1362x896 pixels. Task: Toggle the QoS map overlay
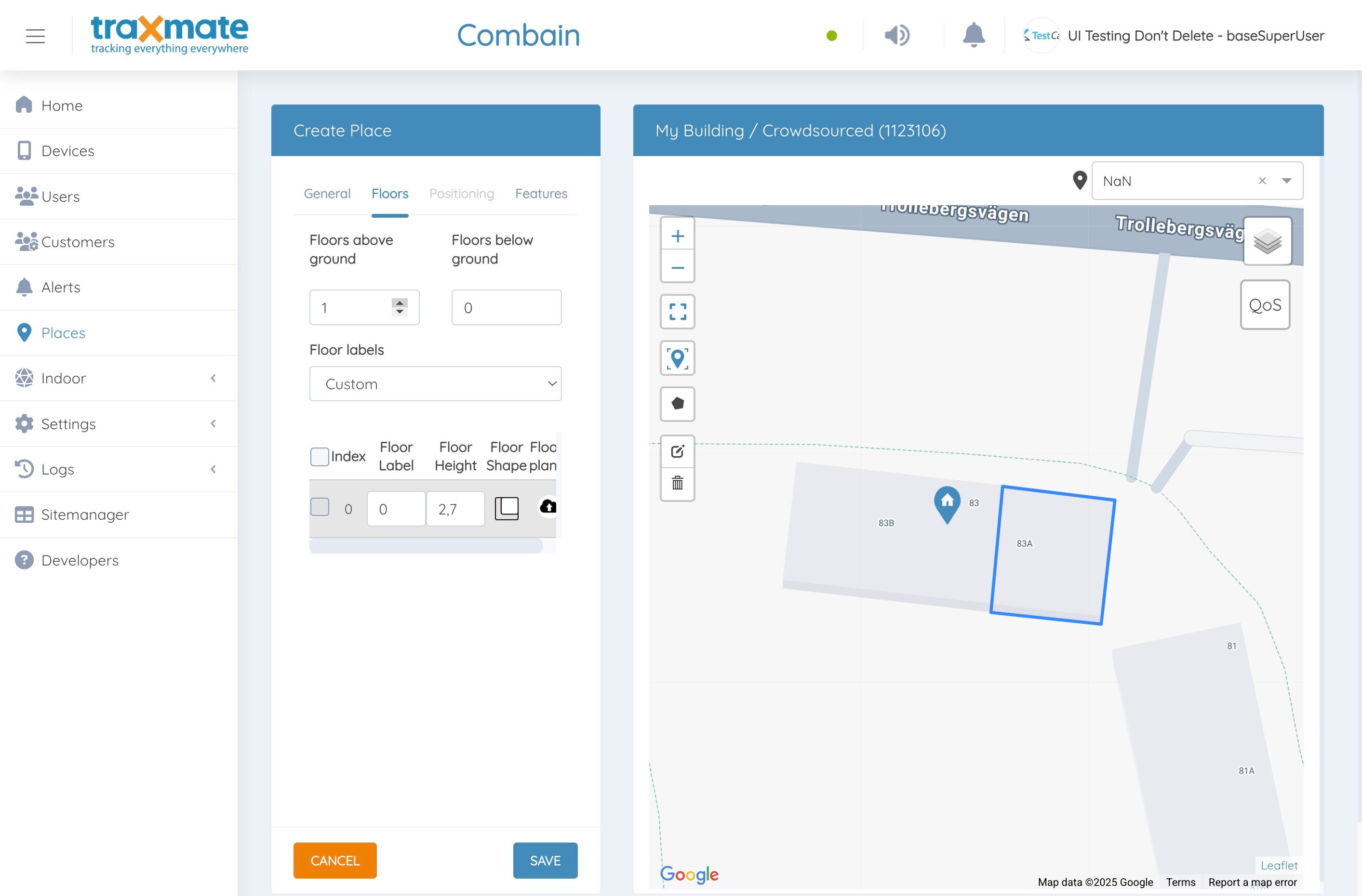click(x=1265, y=305)
